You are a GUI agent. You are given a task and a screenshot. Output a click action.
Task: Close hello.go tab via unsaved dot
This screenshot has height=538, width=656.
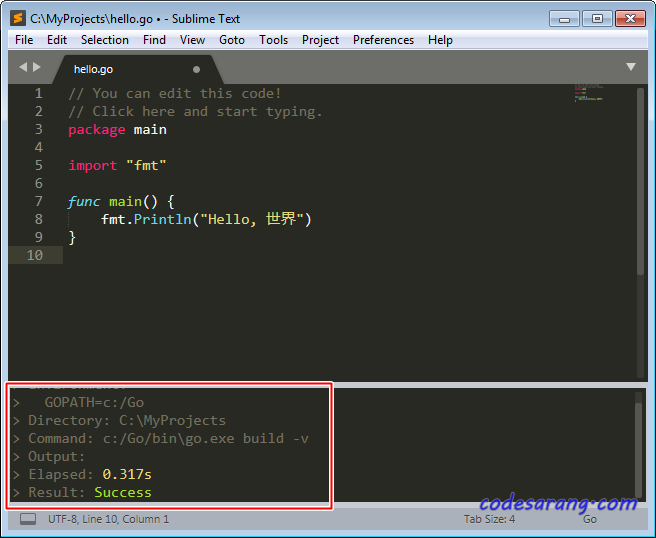click(196, 69)
